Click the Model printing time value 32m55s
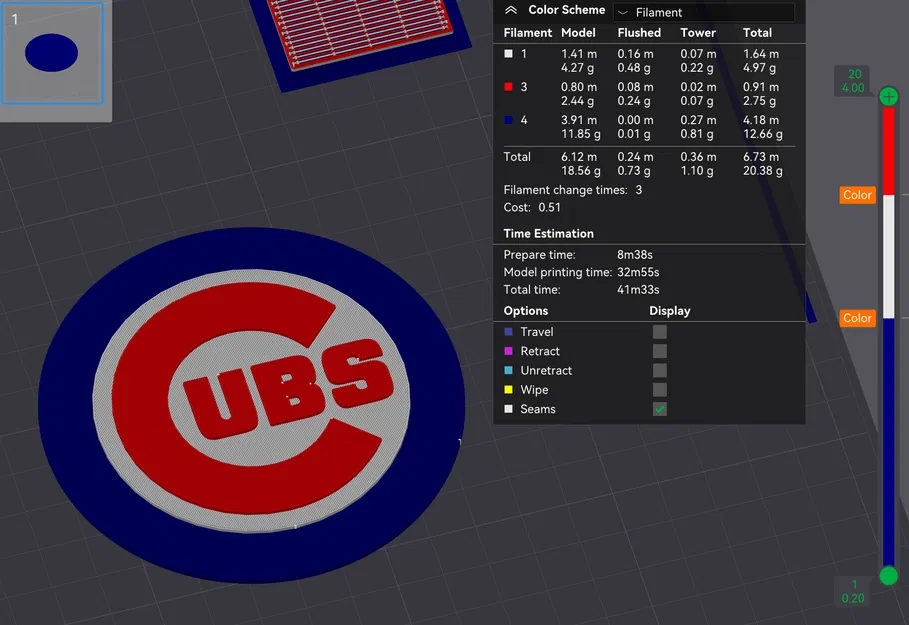The image size is (909, 625). 638,272
